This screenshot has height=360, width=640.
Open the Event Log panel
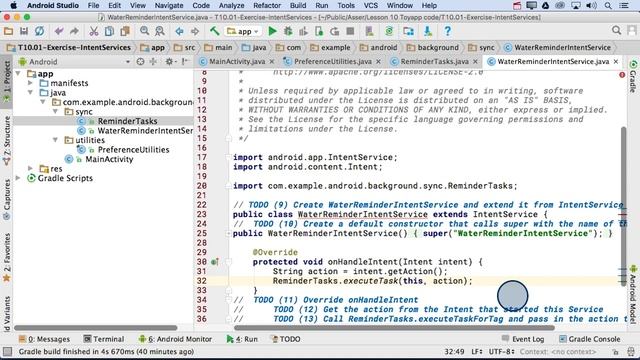click(x=523, y=339)
